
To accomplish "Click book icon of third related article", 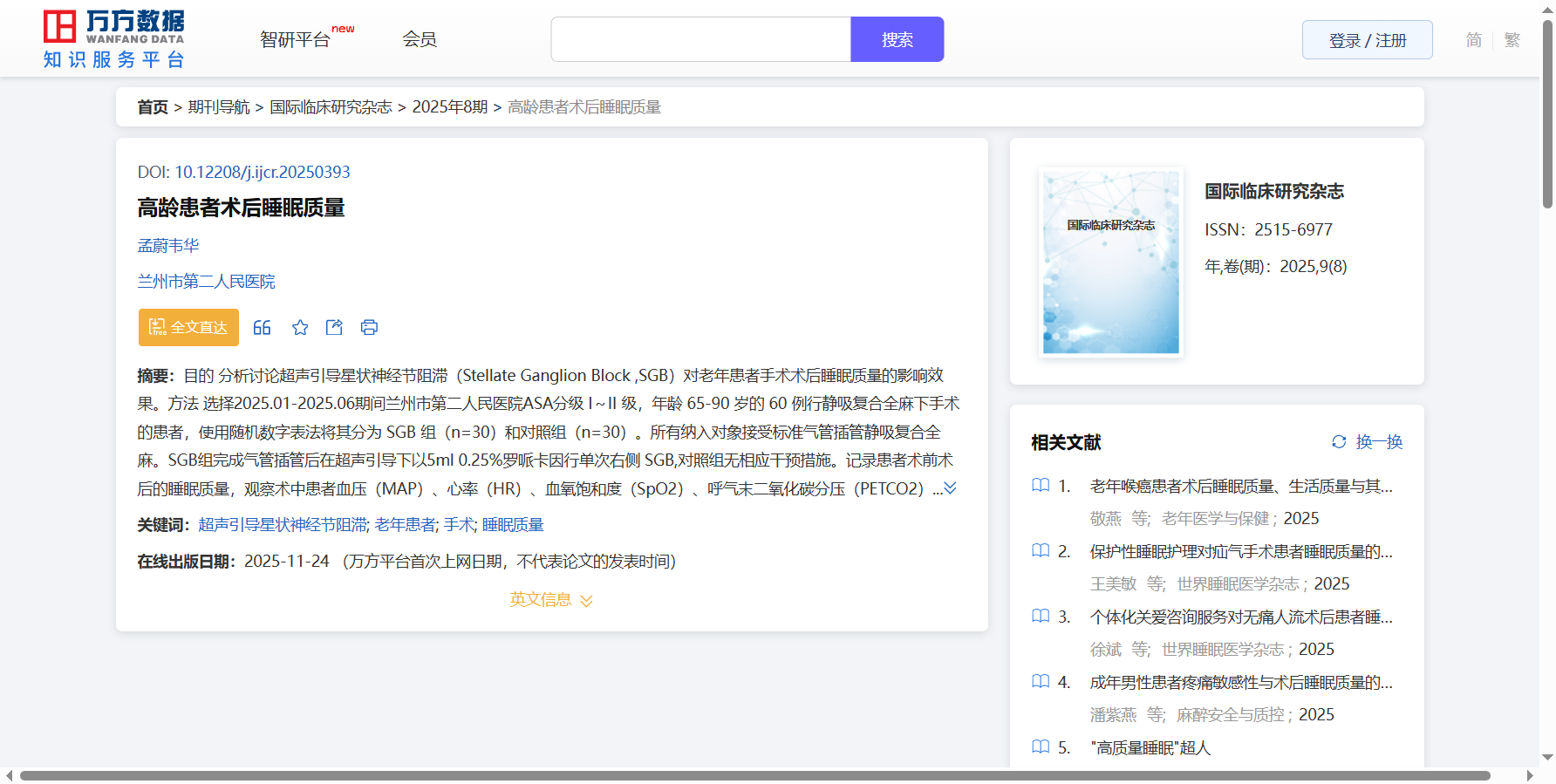I will click(x=1041, y=617).
